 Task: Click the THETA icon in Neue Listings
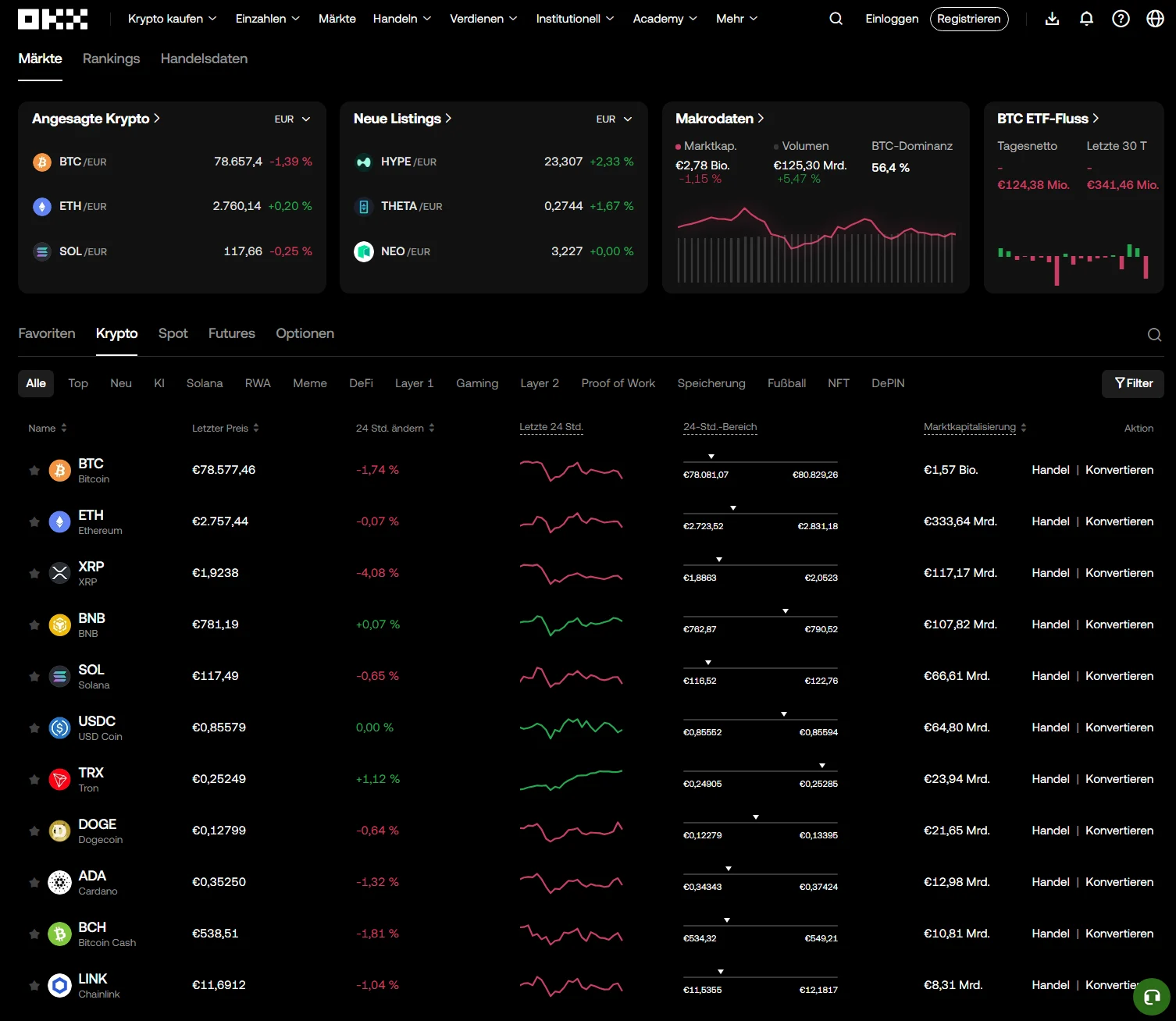364,207
